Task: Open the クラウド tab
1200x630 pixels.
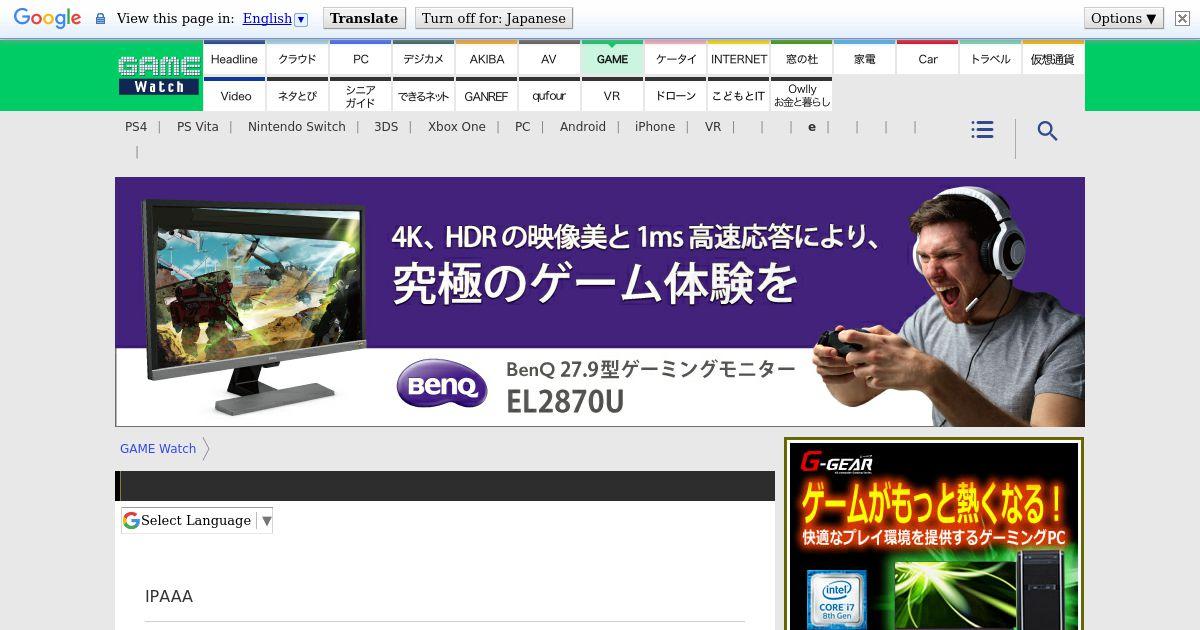Action: [x=297, y=58]
